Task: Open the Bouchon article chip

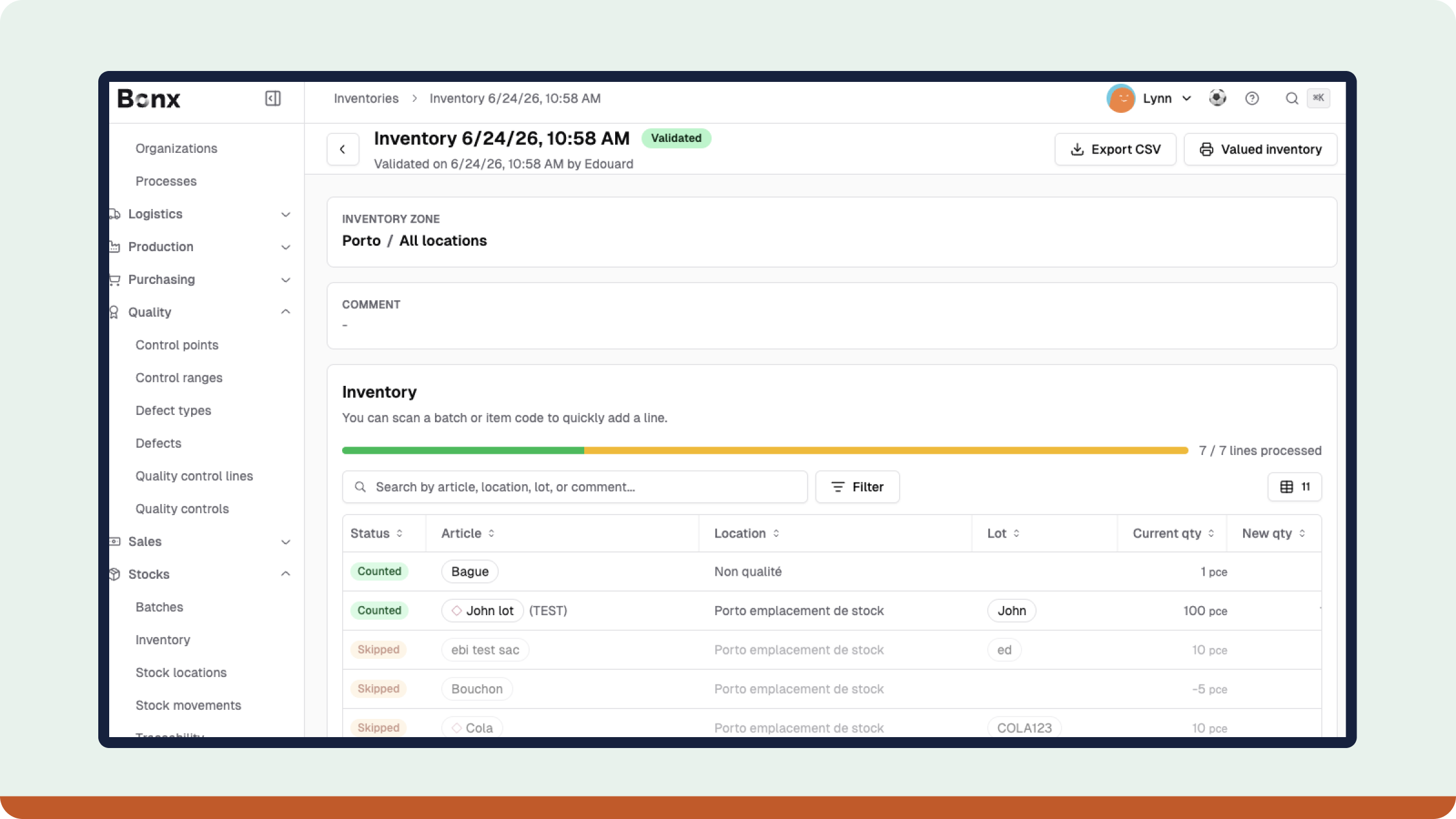Action: point(477,689)
